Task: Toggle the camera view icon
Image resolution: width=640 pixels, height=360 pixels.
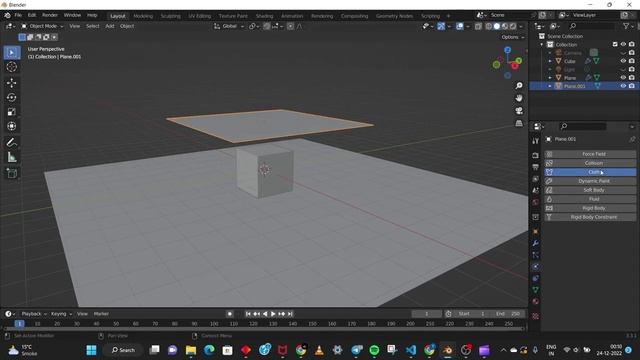Action: 519,111
